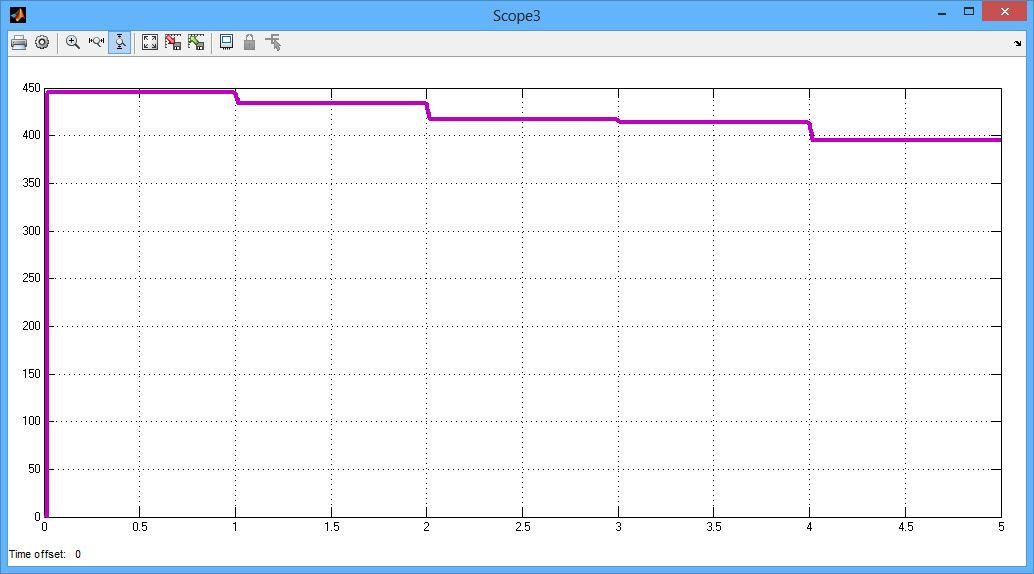Screen dimensions: 1034x574
Task: Click the magenta curve step at time 1
Action: pos(236,98)
